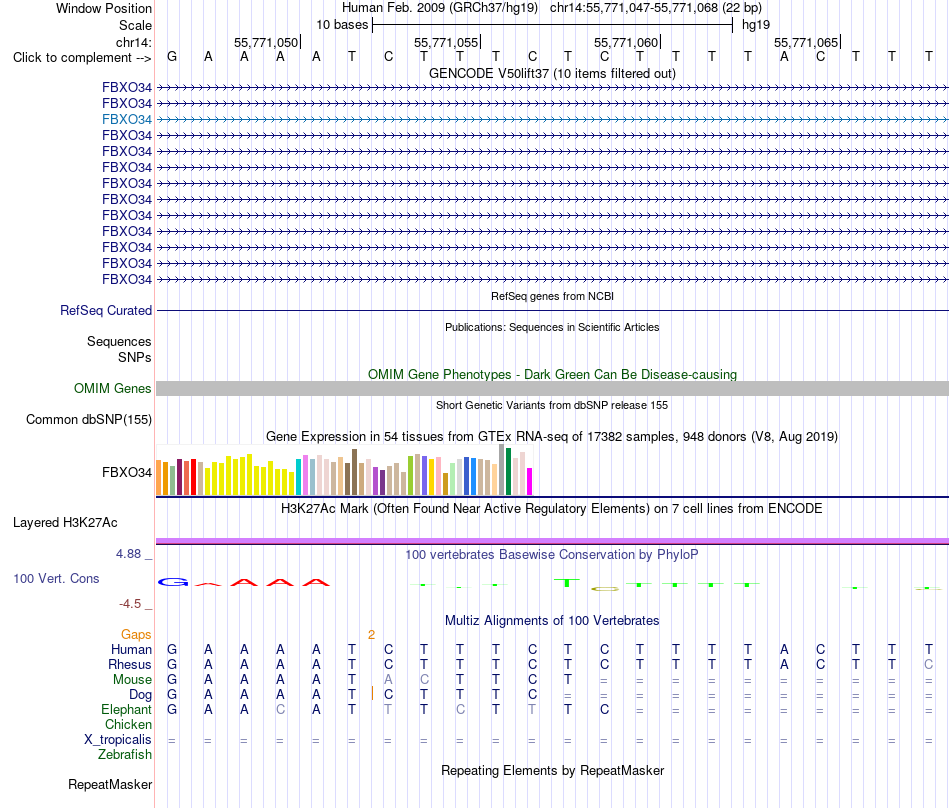Image resolution: width=950 pixels, height=808 pixels.
Task: Click the 'RefSeq Curated' track label
Action: (106, 310)
